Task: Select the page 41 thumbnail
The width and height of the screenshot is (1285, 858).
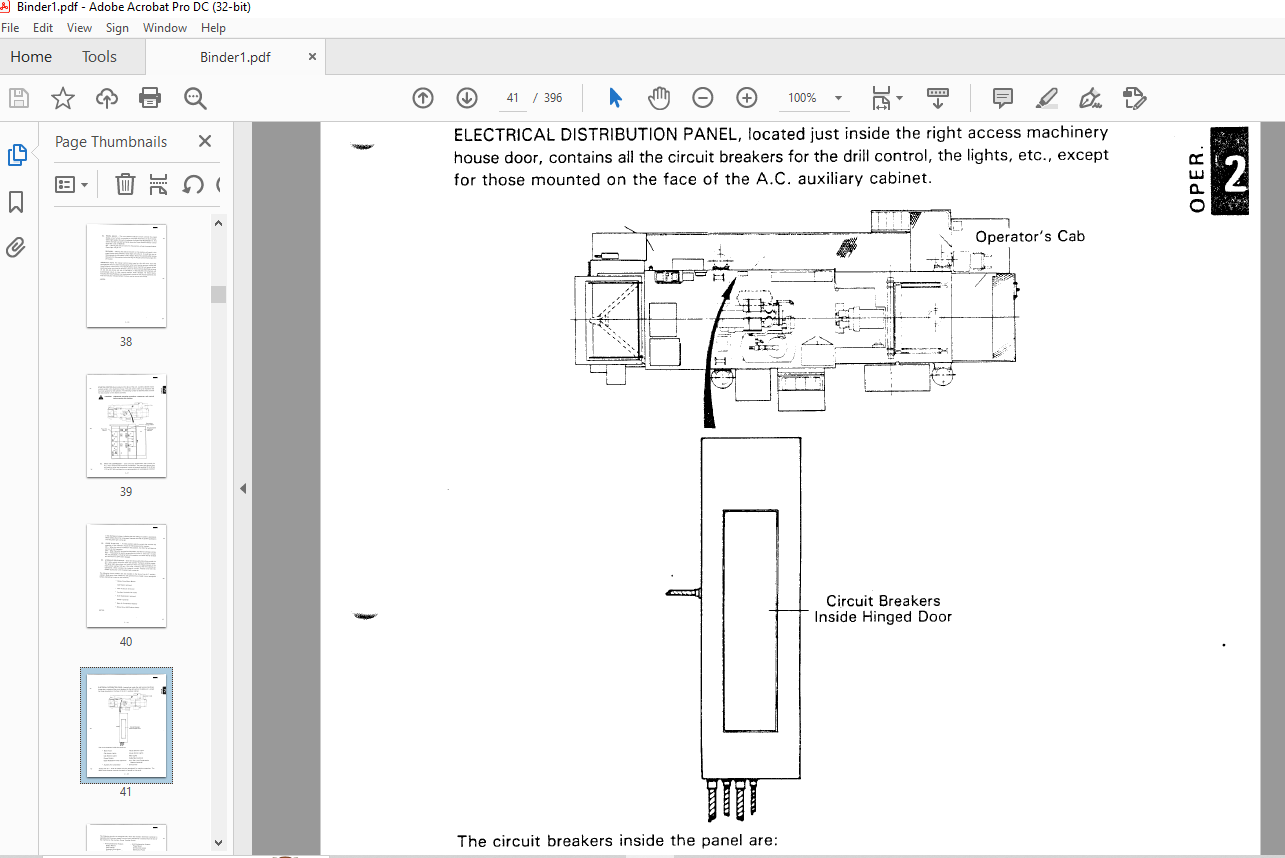Action: [126, 726]
